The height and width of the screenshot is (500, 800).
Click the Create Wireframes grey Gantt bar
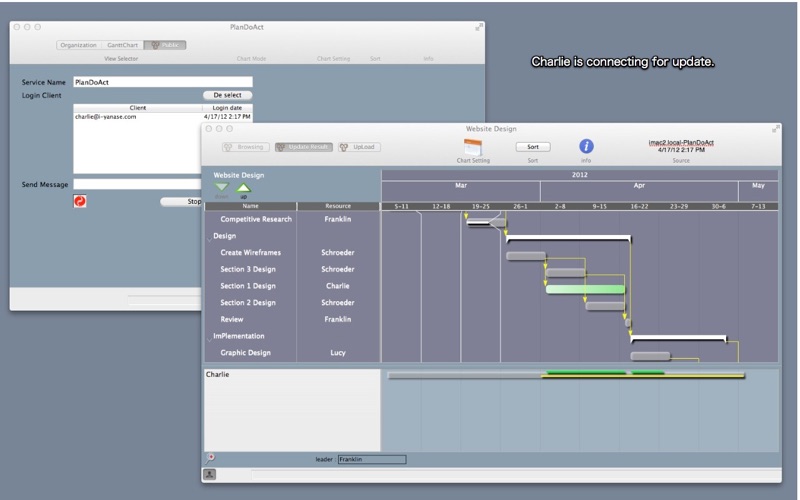pos(526,256)
